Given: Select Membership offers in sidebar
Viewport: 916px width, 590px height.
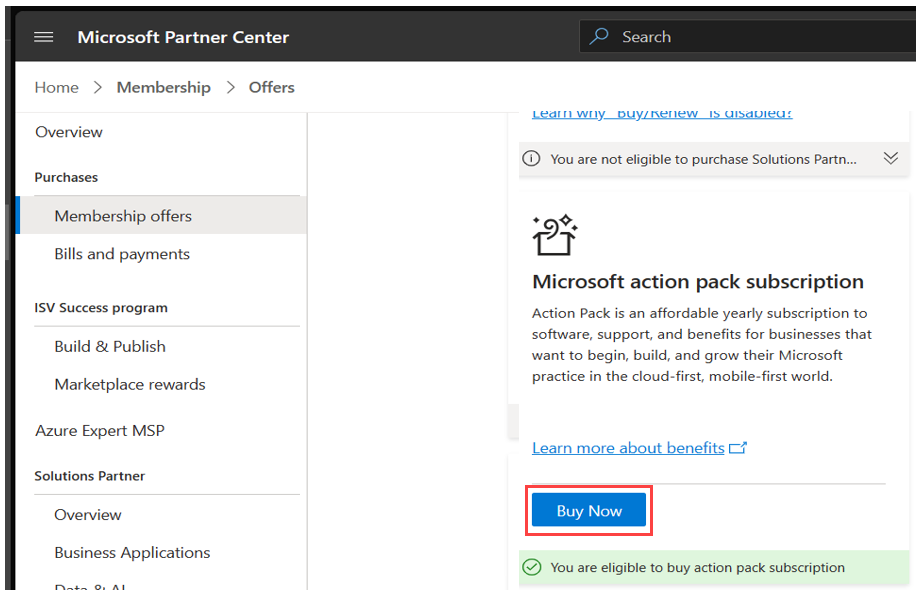Looking at the screenshot, I should pyautogui.click(x=163, y=216).
